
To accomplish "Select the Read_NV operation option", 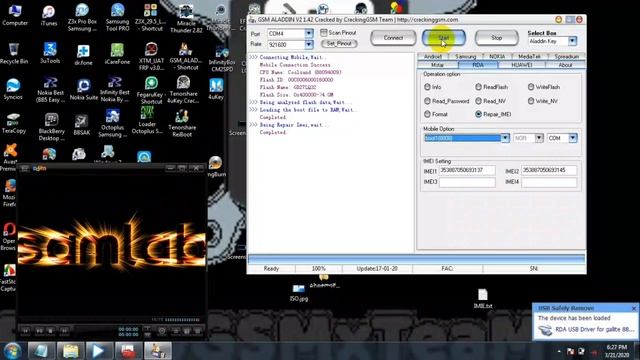I will pos(490,101).
